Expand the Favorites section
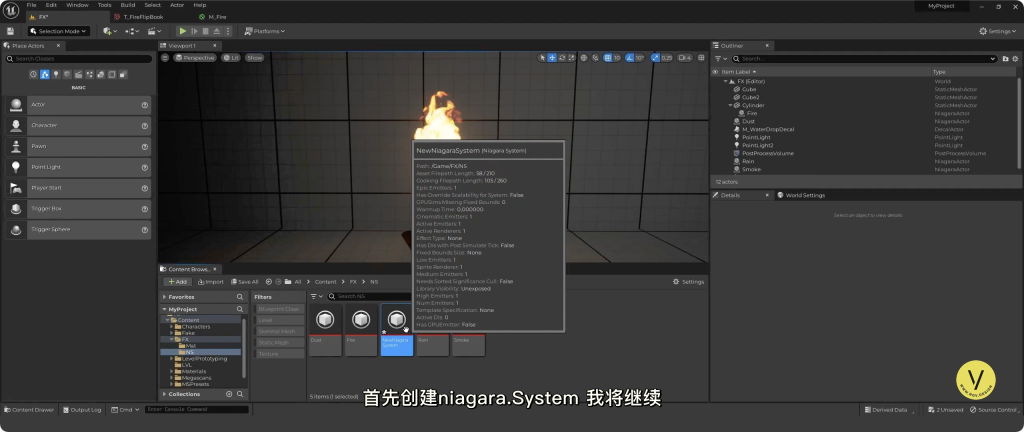This screenshot has width=1024, height=432. tap(165, 297)
